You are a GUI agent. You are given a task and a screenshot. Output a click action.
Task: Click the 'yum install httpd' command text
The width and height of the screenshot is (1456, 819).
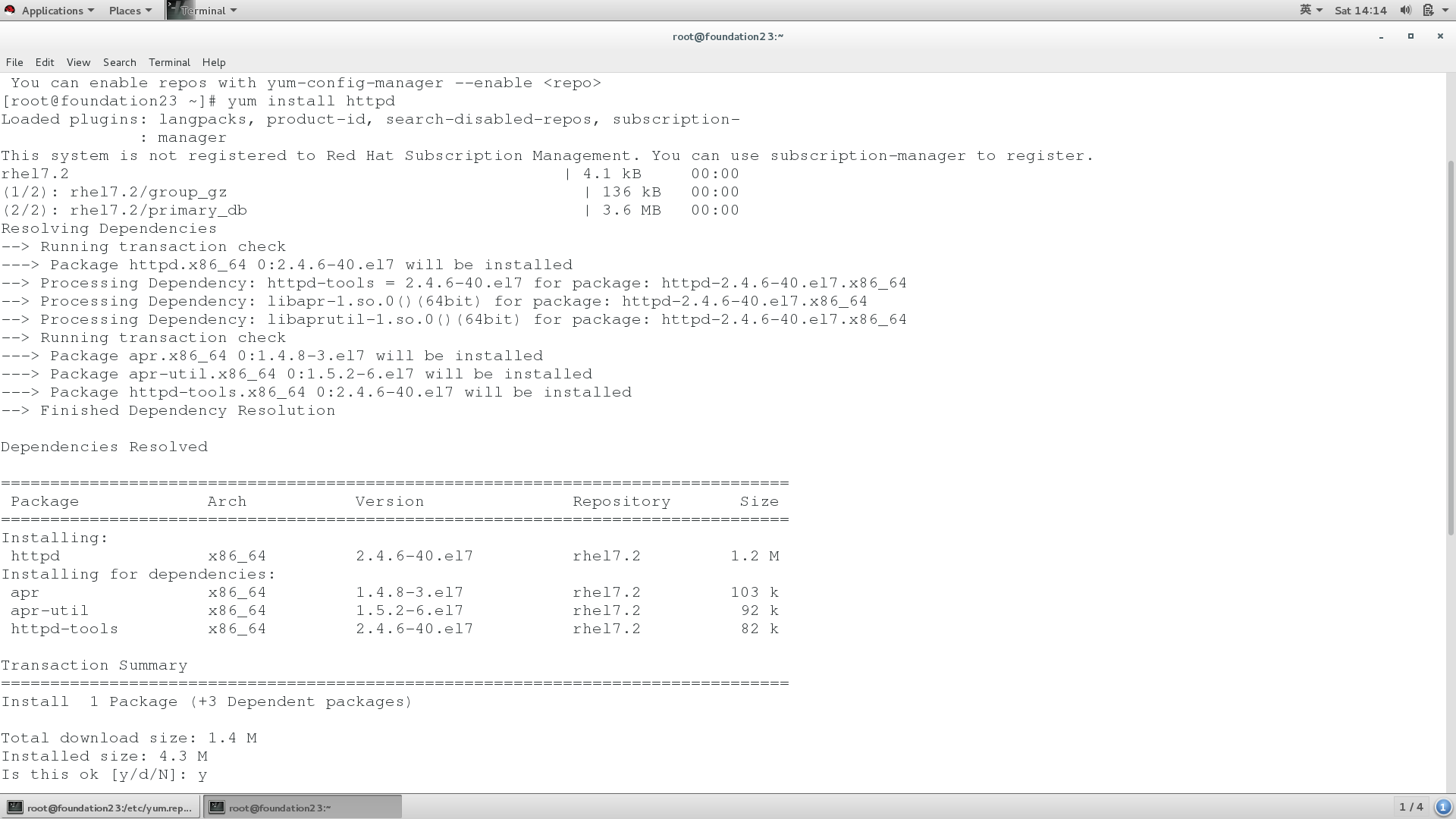pos(311,101)
